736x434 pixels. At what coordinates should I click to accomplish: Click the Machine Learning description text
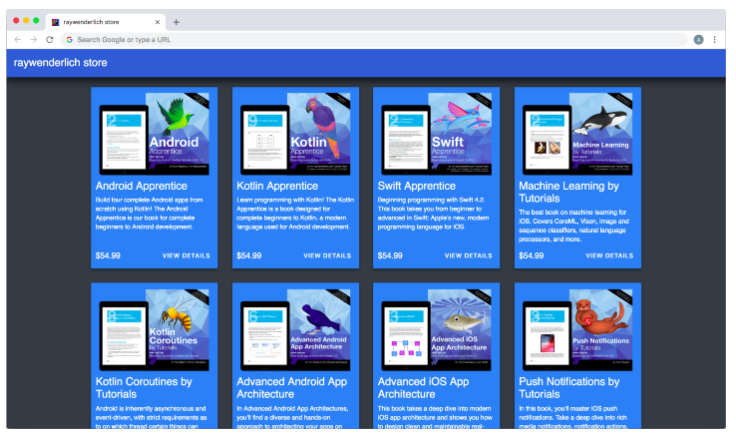coord(574,226)
